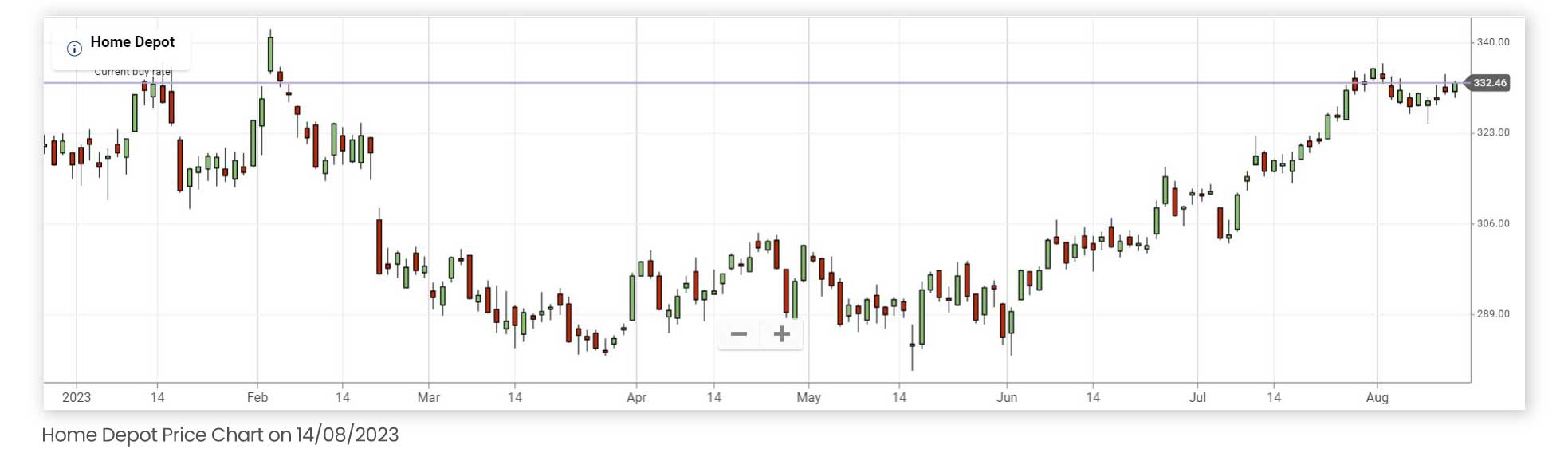Image resolution: width=1568 pixels, height=453 pixels.
Task: Click the Apr date axis label
Action: tap(636, 397)
